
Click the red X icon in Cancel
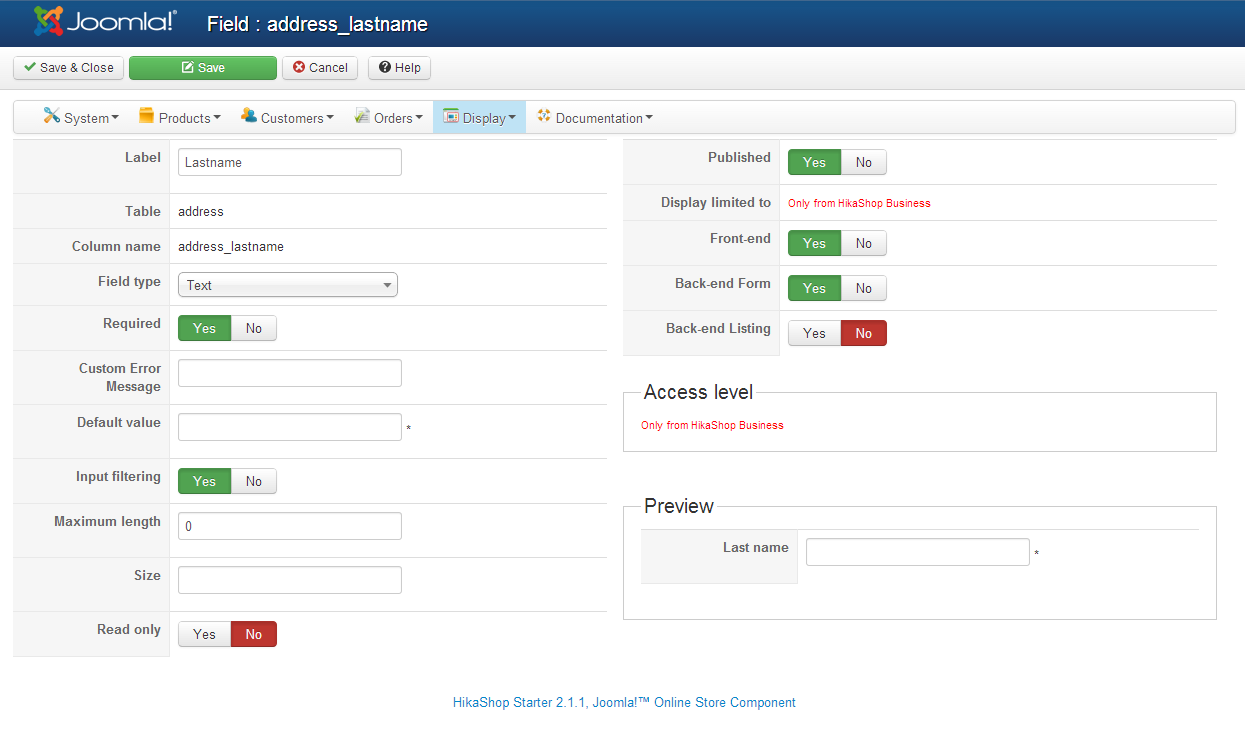[299, 68]
